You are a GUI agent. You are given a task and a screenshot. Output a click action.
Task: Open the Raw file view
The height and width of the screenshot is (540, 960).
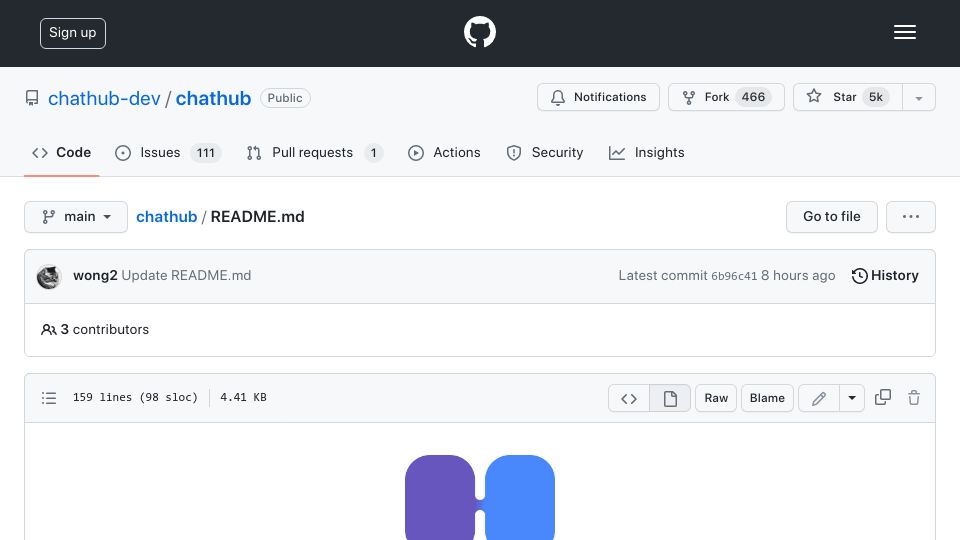click(x=716, y=398)
